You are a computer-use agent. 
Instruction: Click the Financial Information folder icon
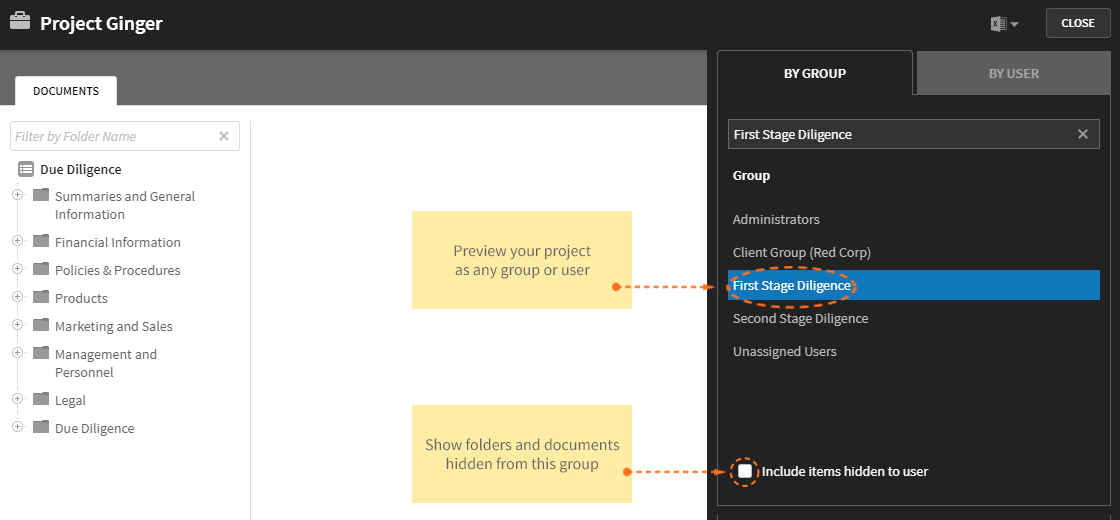(41, 241)
